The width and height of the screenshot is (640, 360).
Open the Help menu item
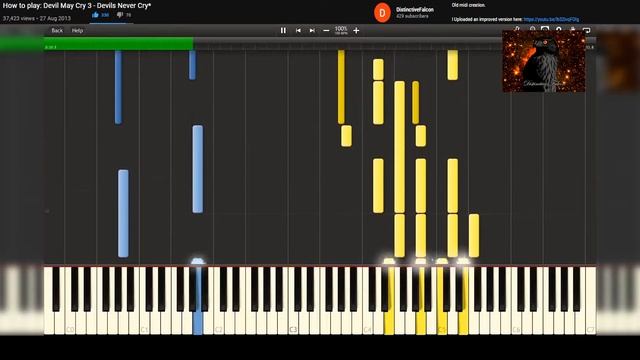(77, 31)
